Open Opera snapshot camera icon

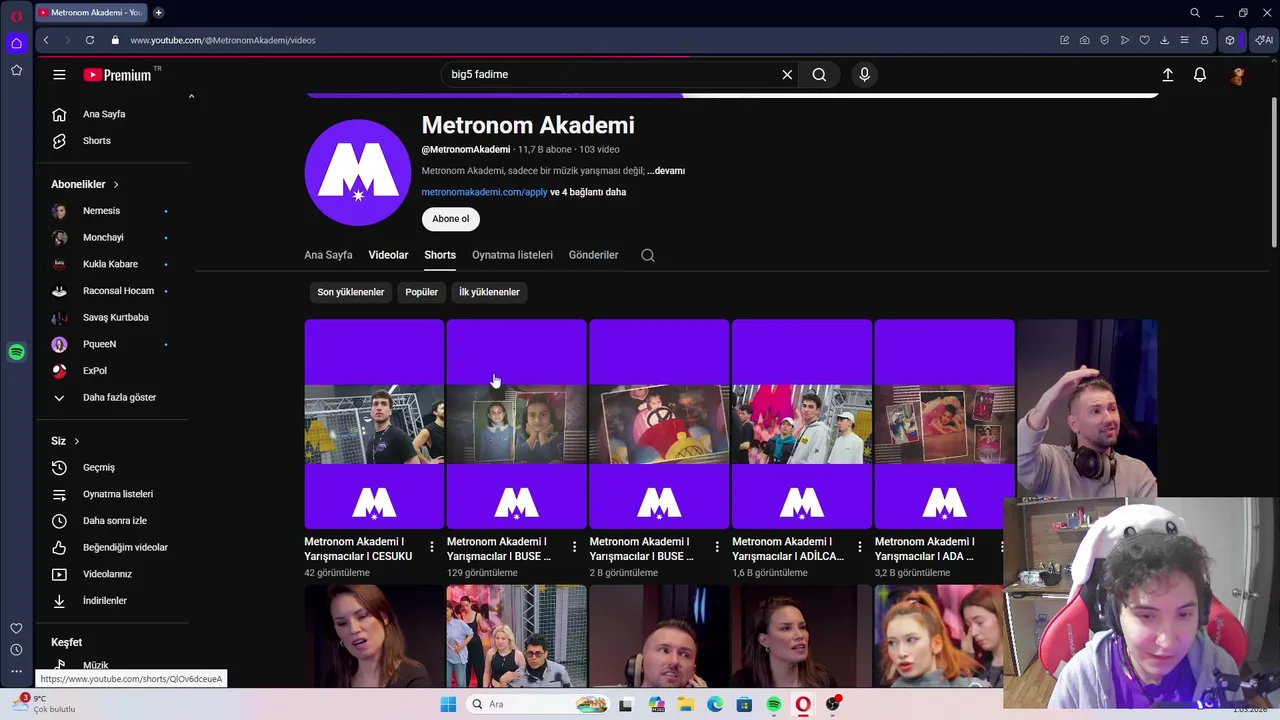1085,40
